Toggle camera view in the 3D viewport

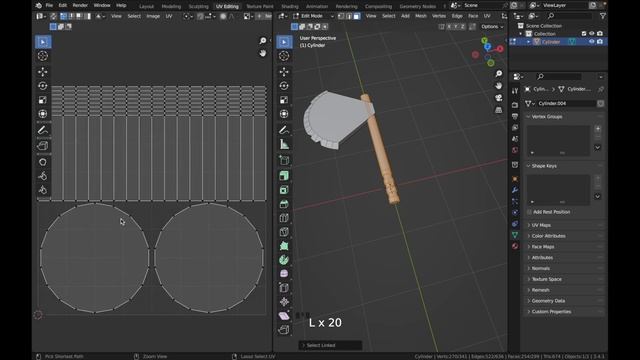point(499,98)
